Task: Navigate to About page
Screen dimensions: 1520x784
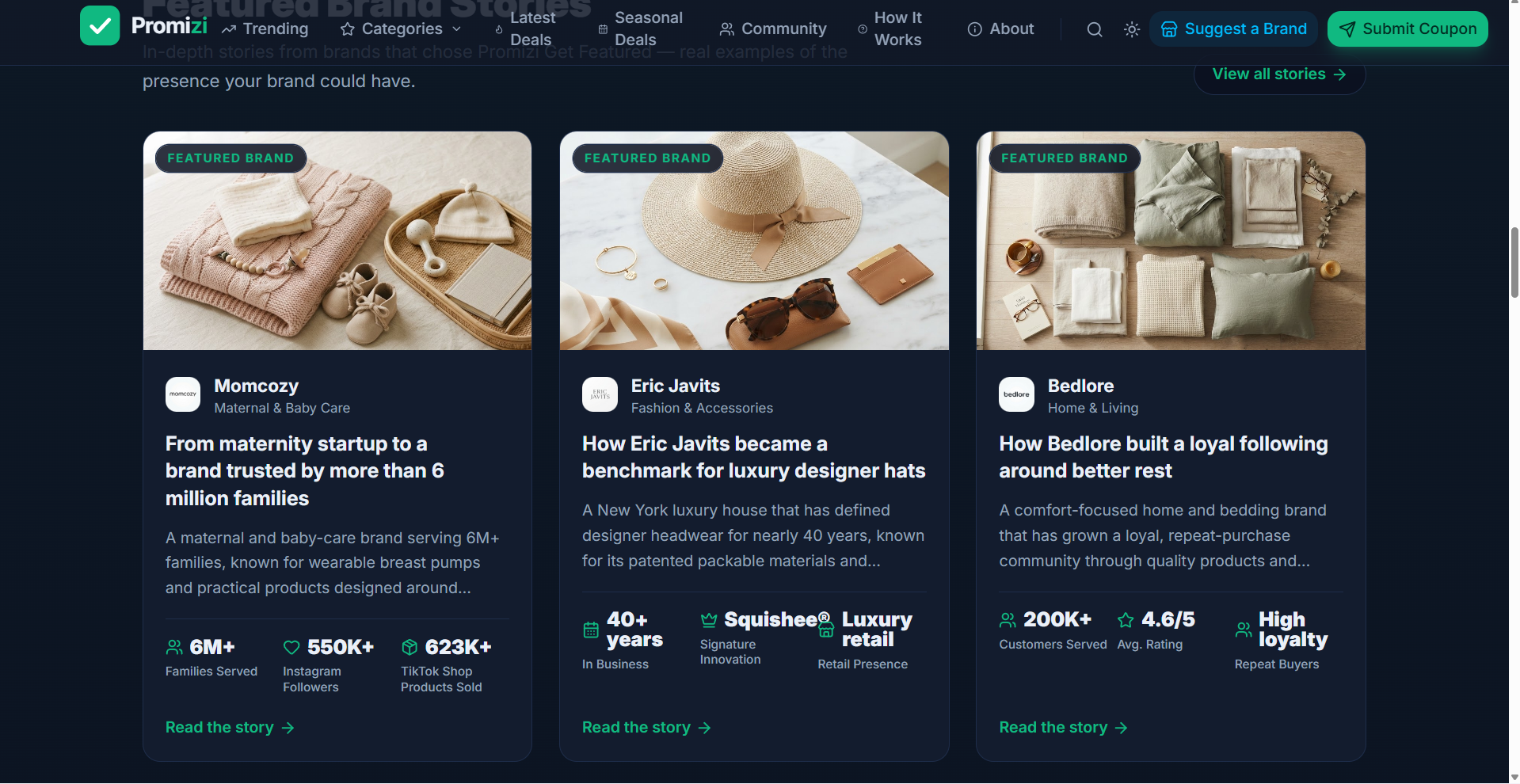Action: coord(1001,29)
